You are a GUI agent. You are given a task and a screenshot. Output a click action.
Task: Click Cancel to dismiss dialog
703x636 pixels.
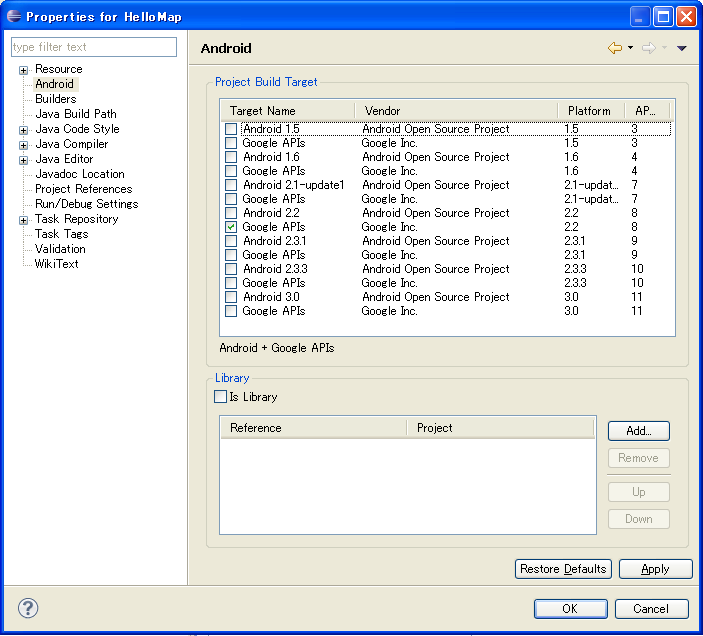pyautogui.click(x=651, y=609)
